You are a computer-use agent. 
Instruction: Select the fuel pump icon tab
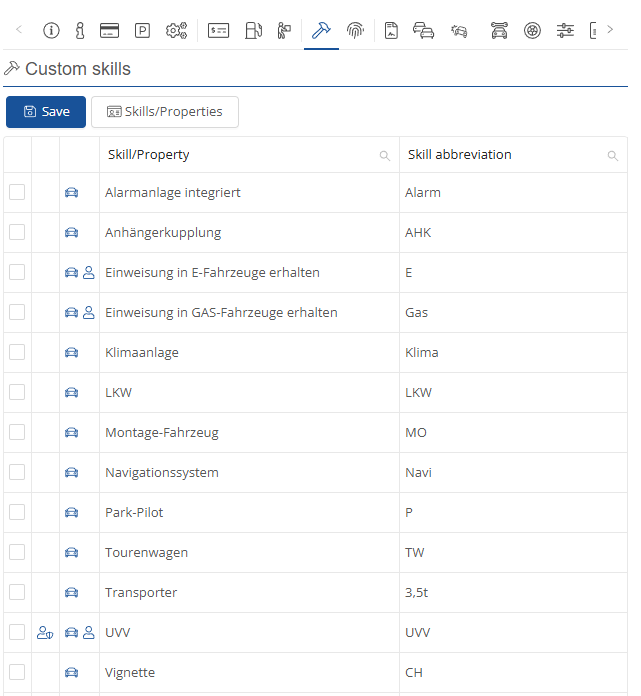point(253,30)
